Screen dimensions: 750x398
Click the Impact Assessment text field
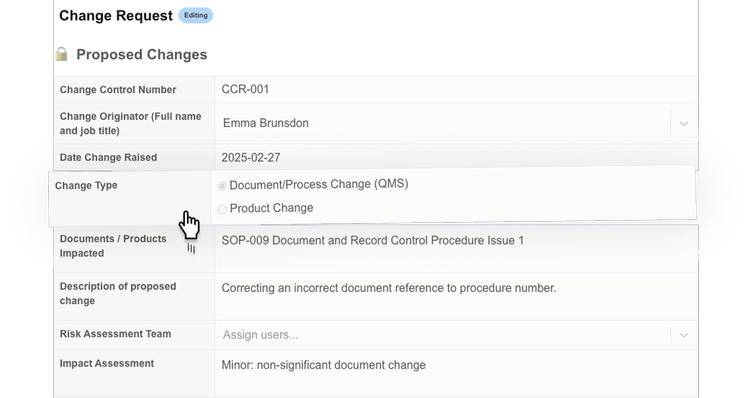point(455,374)
